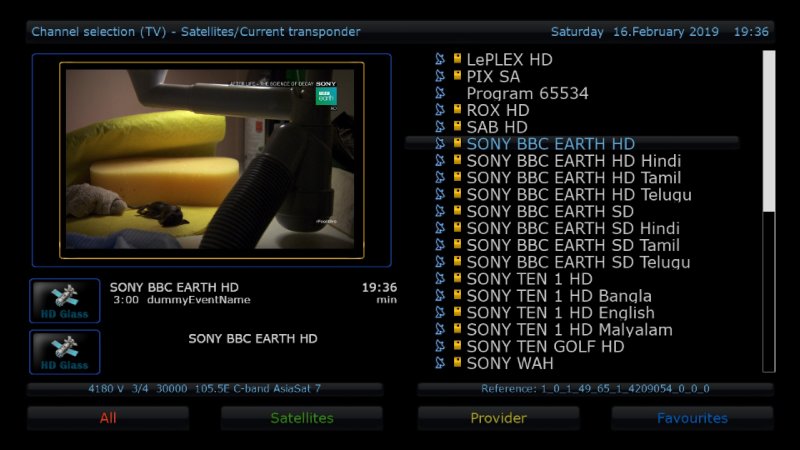Click lower HD Glass satellite logo
800x450 pixels.
65,352
